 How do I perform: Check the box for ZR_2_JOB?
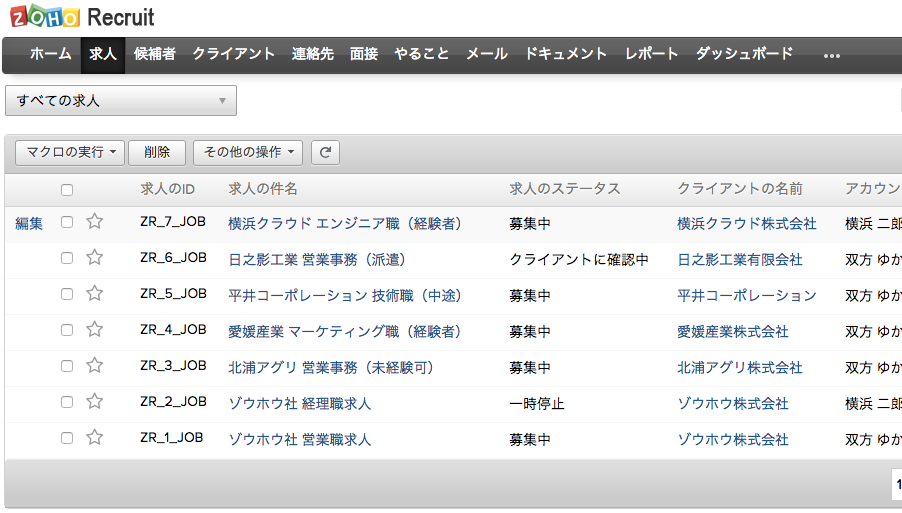[x=67, y=401]
